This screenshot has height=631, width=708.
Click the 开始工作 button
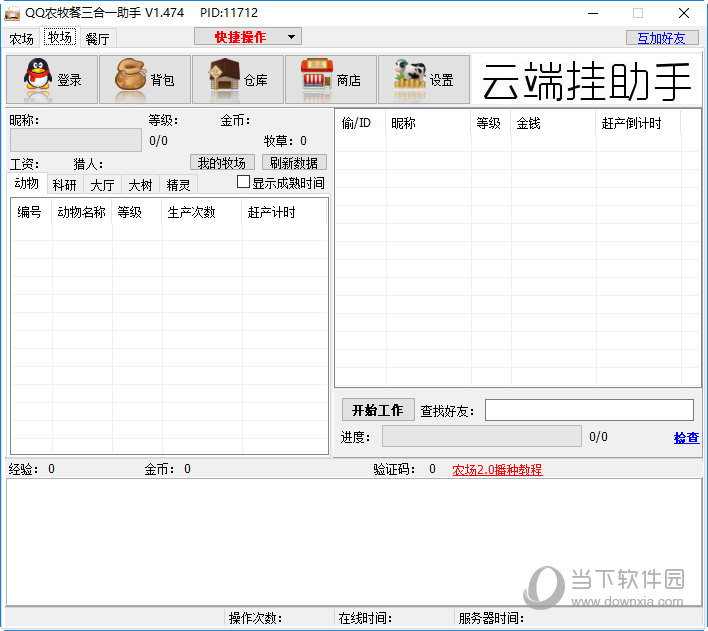(378, 410)
